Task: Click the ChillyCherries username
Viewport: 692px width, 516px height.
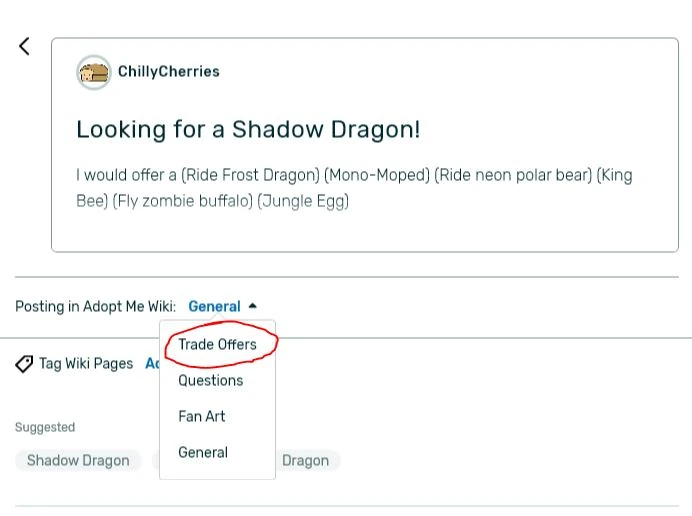Action: (169, 72)
